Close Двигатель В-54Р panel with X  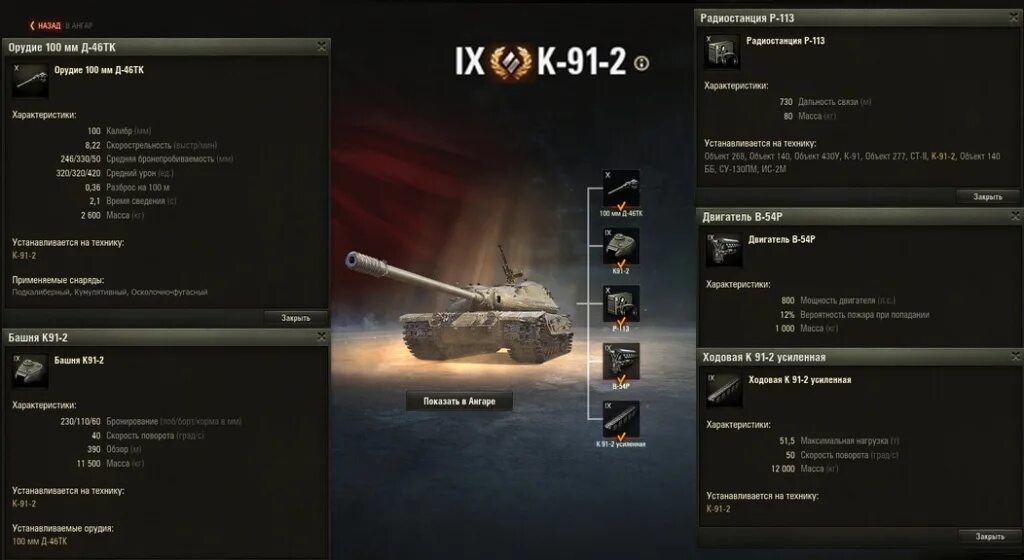tap(1016, 215)
